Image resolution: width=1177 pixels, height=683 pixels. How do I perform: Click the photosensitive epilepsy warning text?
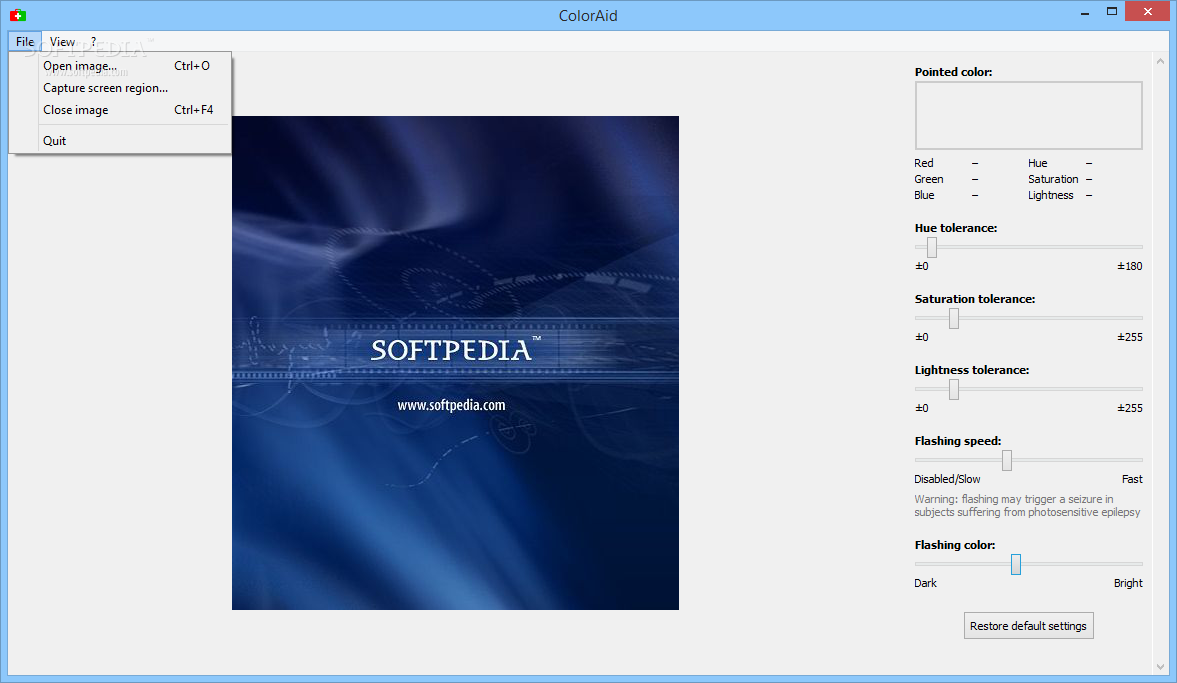tap(1027, 506)
